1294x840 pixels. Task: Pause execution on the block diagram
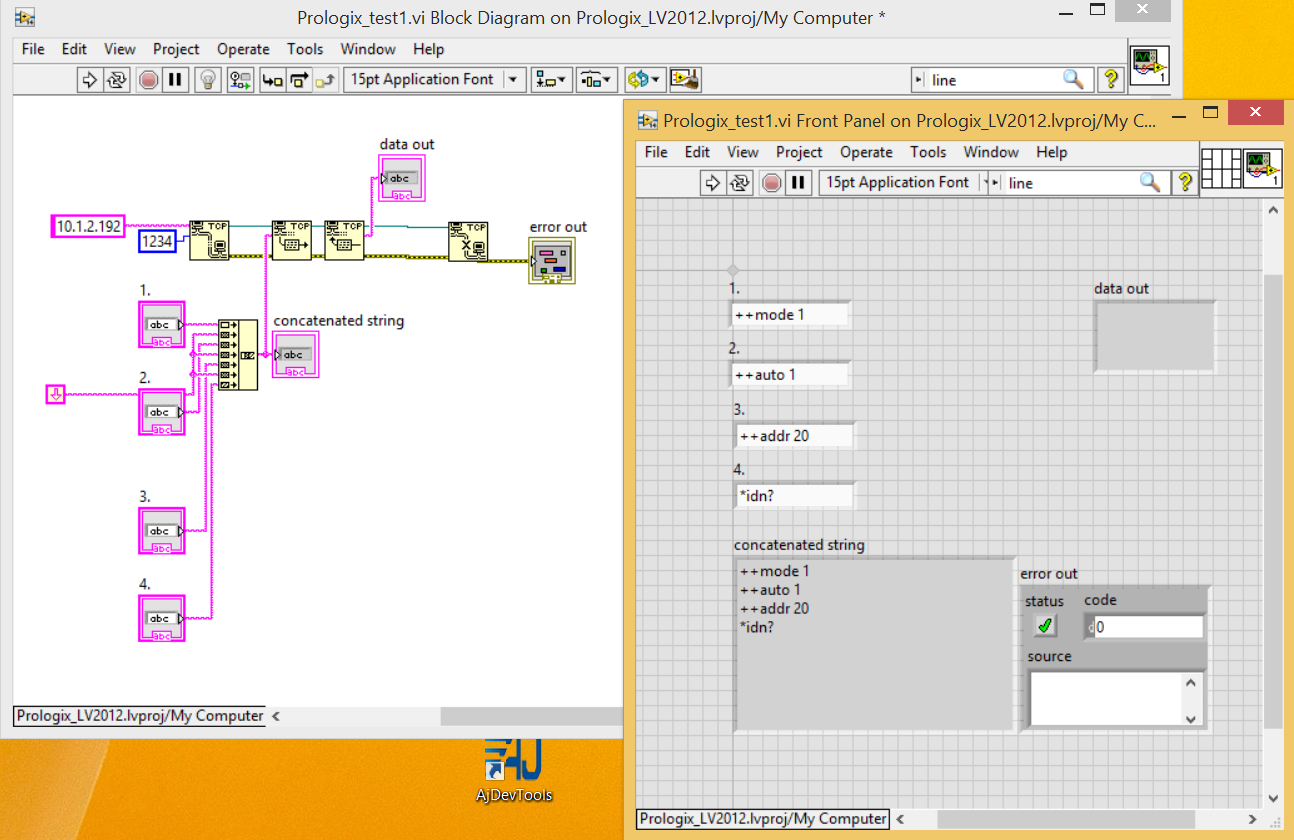(x=175, y=79)
